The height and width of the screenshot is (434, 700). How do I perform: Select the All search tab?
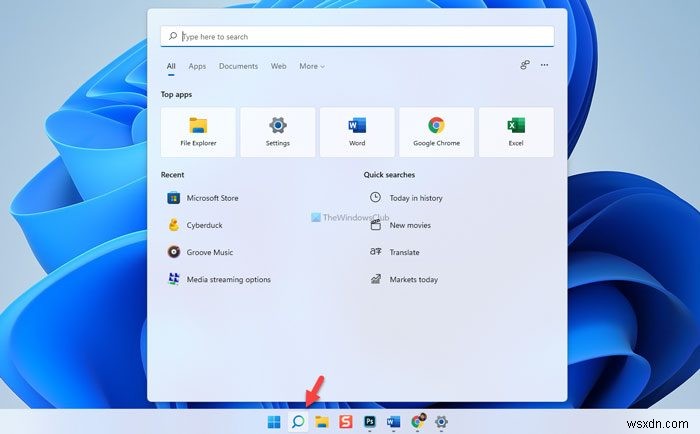click(x=171, y=66)
